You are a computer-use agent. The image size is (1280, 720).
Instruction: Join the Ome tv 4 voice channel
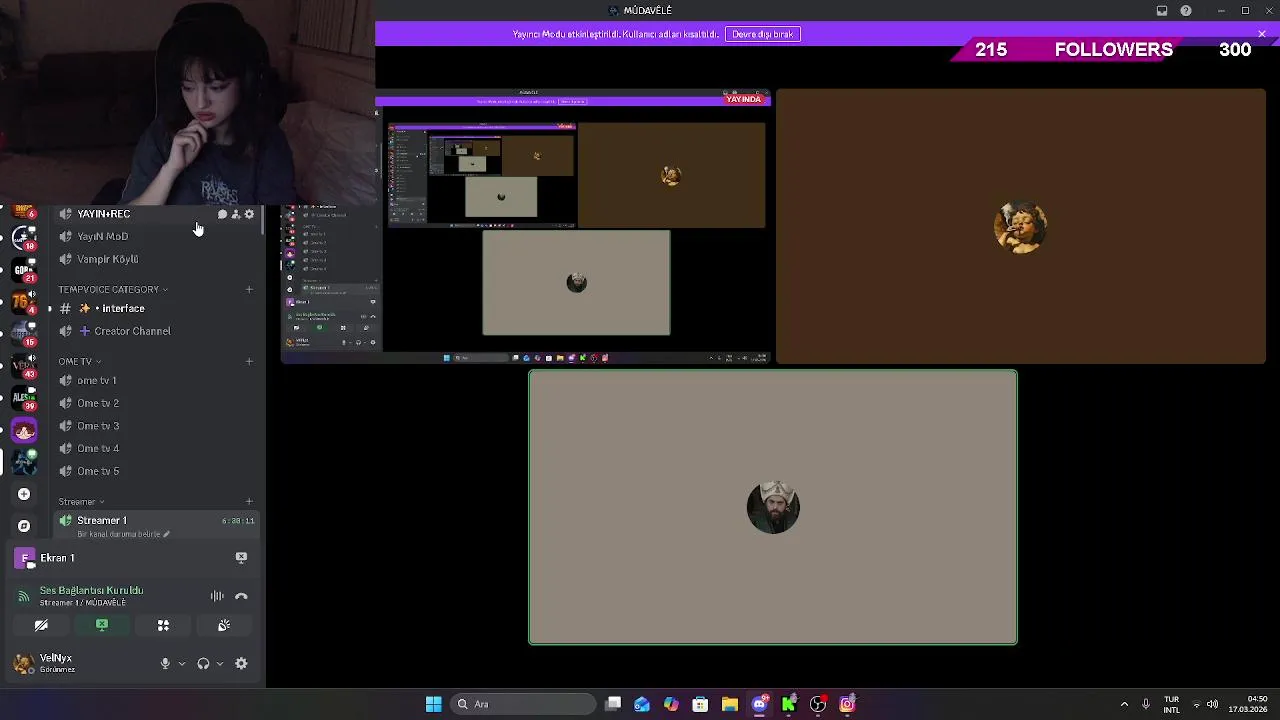tap(155, 449)
